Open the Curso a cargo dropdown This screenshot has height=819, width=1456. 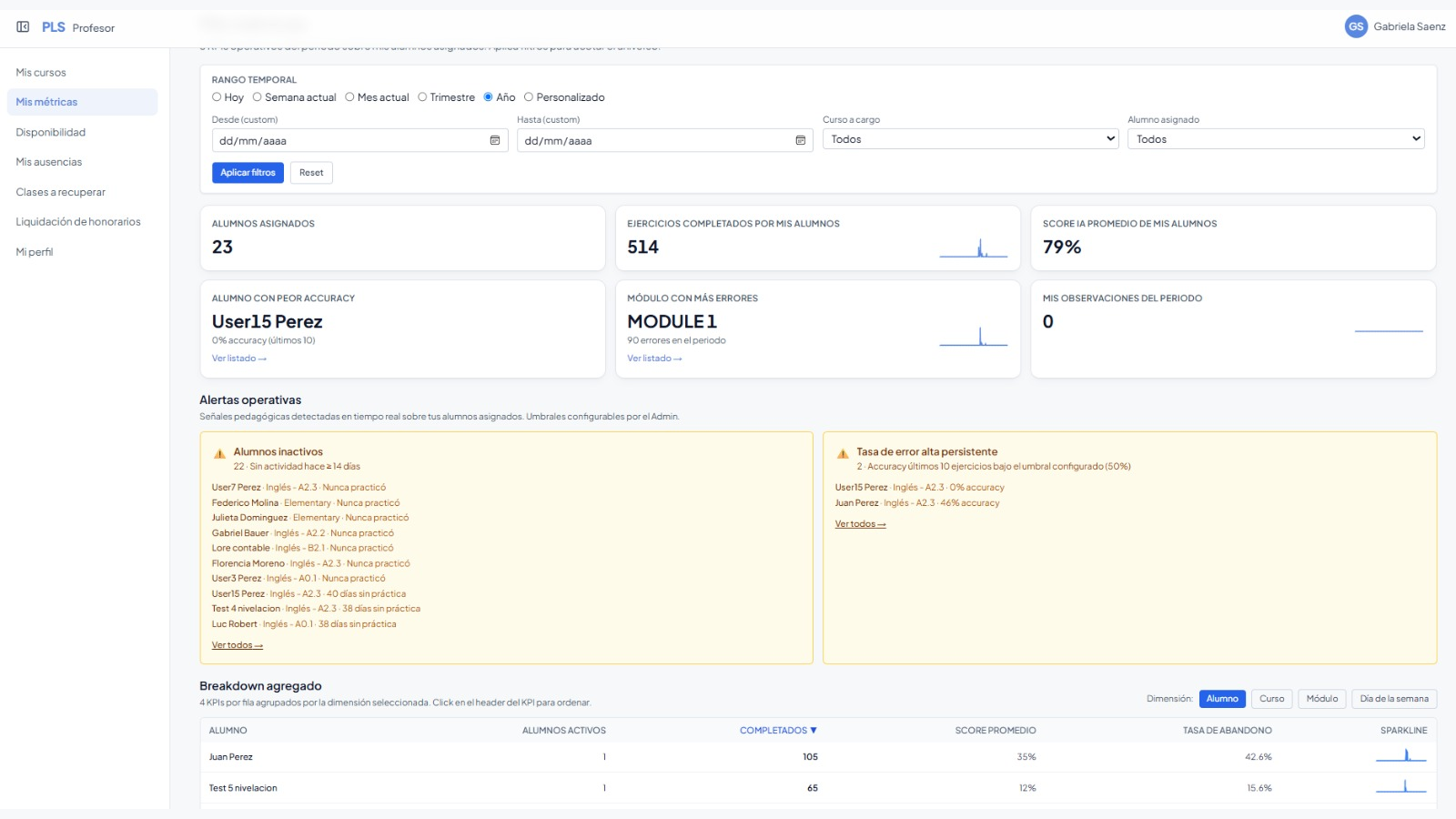(970, 139)
